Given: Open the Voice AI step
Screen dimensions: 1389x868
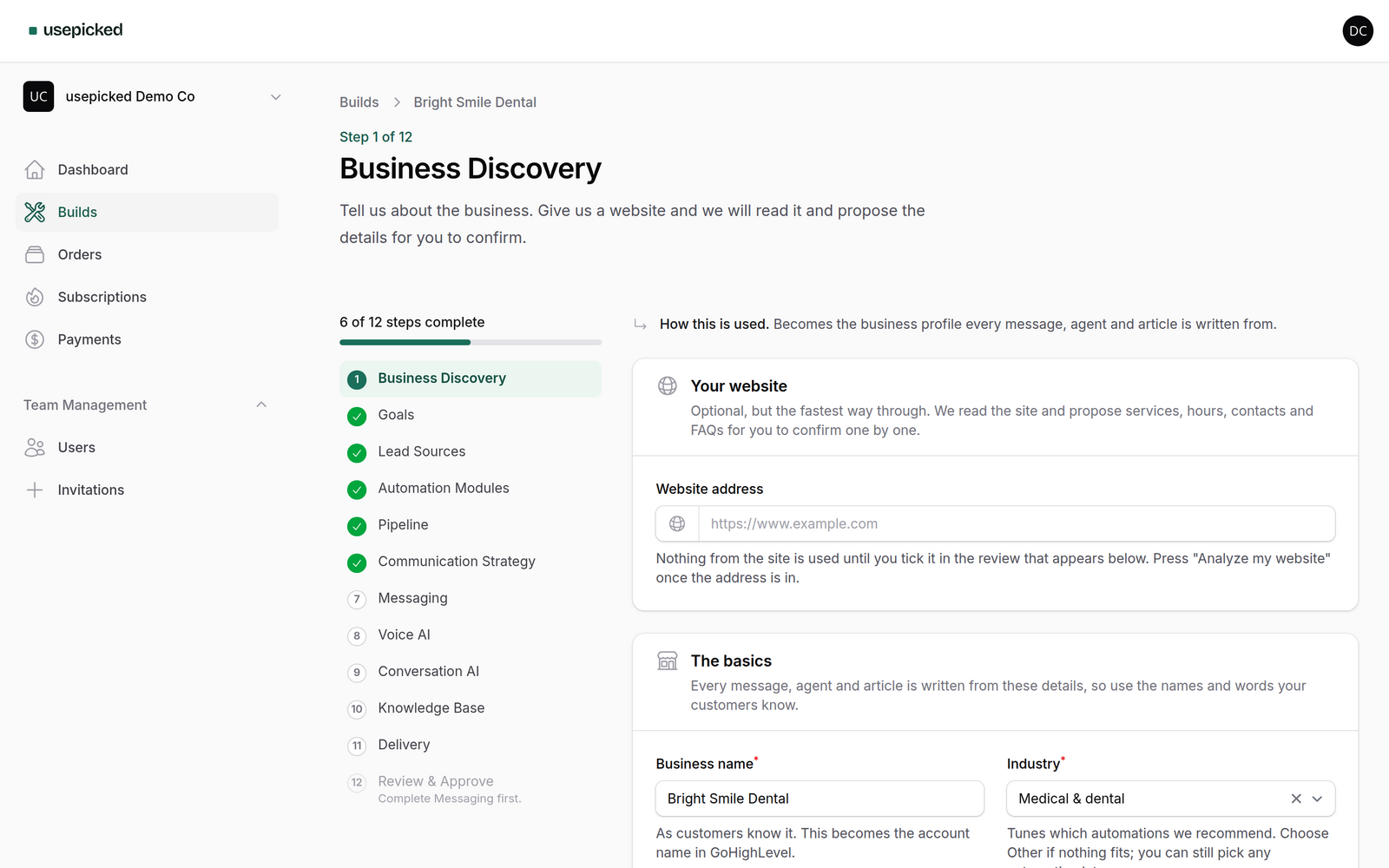Looking at the screenshot, I should [471, 635].
